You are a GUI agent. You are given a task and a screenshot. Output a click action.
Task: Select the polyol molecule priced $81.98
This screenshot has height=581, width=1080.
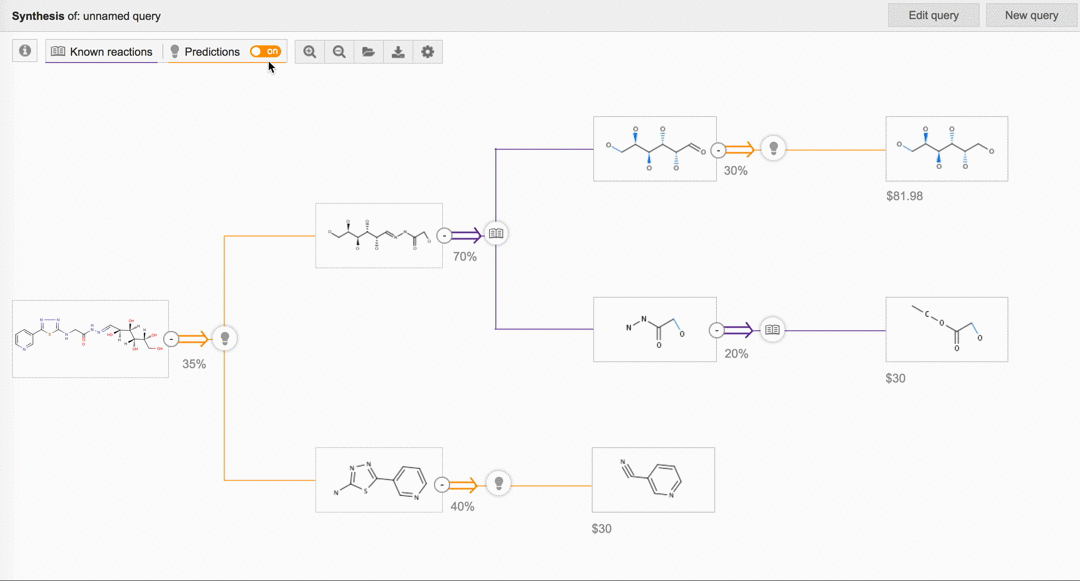[x=947, y=149]
